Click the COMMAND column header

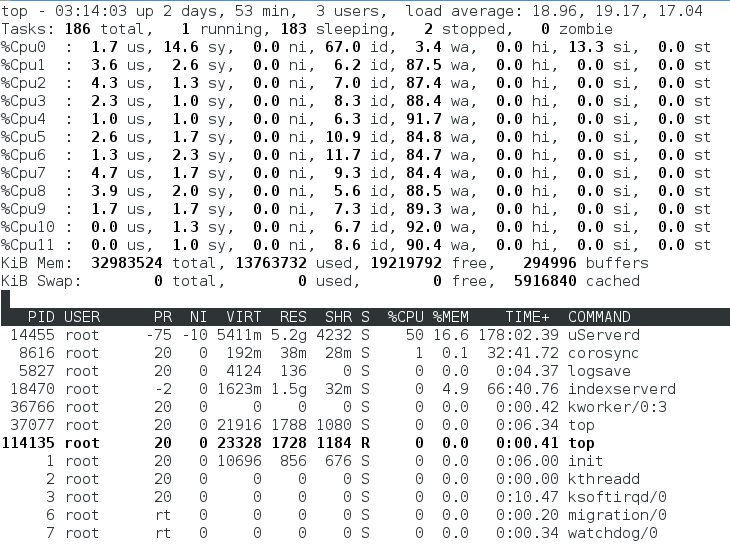[x=599, y=317]
